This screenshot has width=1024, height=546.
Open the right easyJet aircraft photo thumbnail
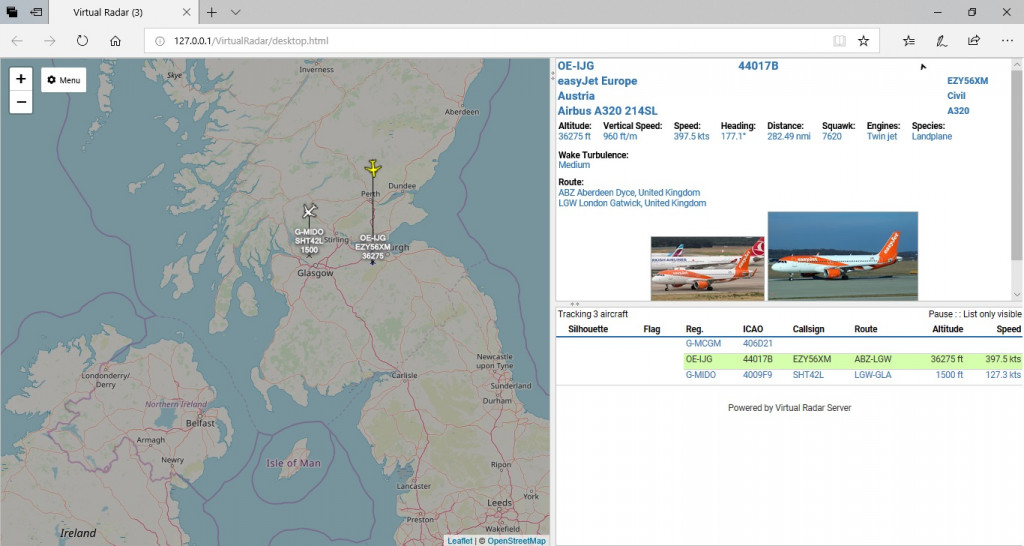pos(843,256)
